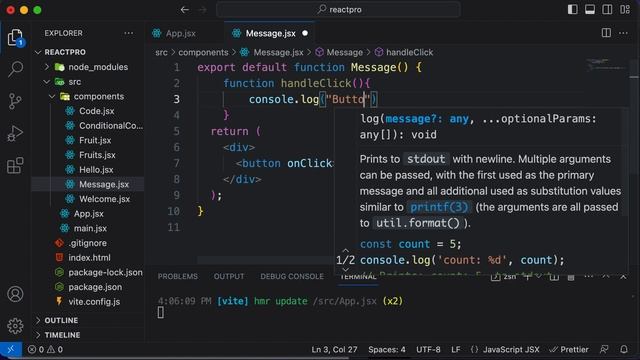Open the Extensions view
The image size is (640, 360).
pos(15,165)
